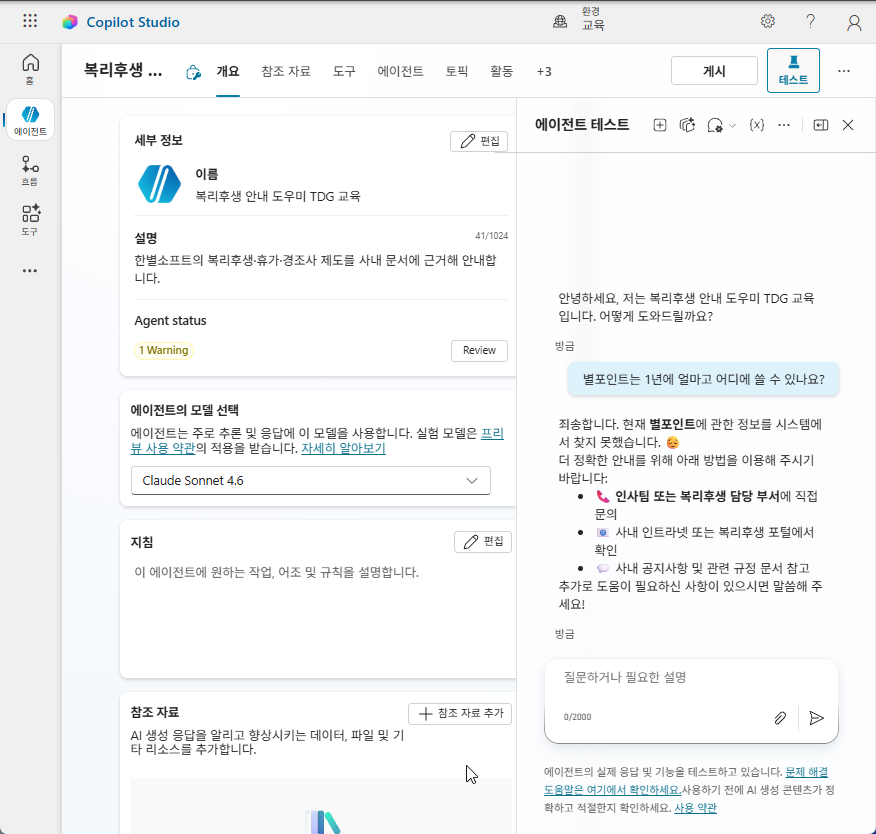Viewport: 876px width, 834px height.
Task: Attach a file with the paperclip icon
Action: 780,718
